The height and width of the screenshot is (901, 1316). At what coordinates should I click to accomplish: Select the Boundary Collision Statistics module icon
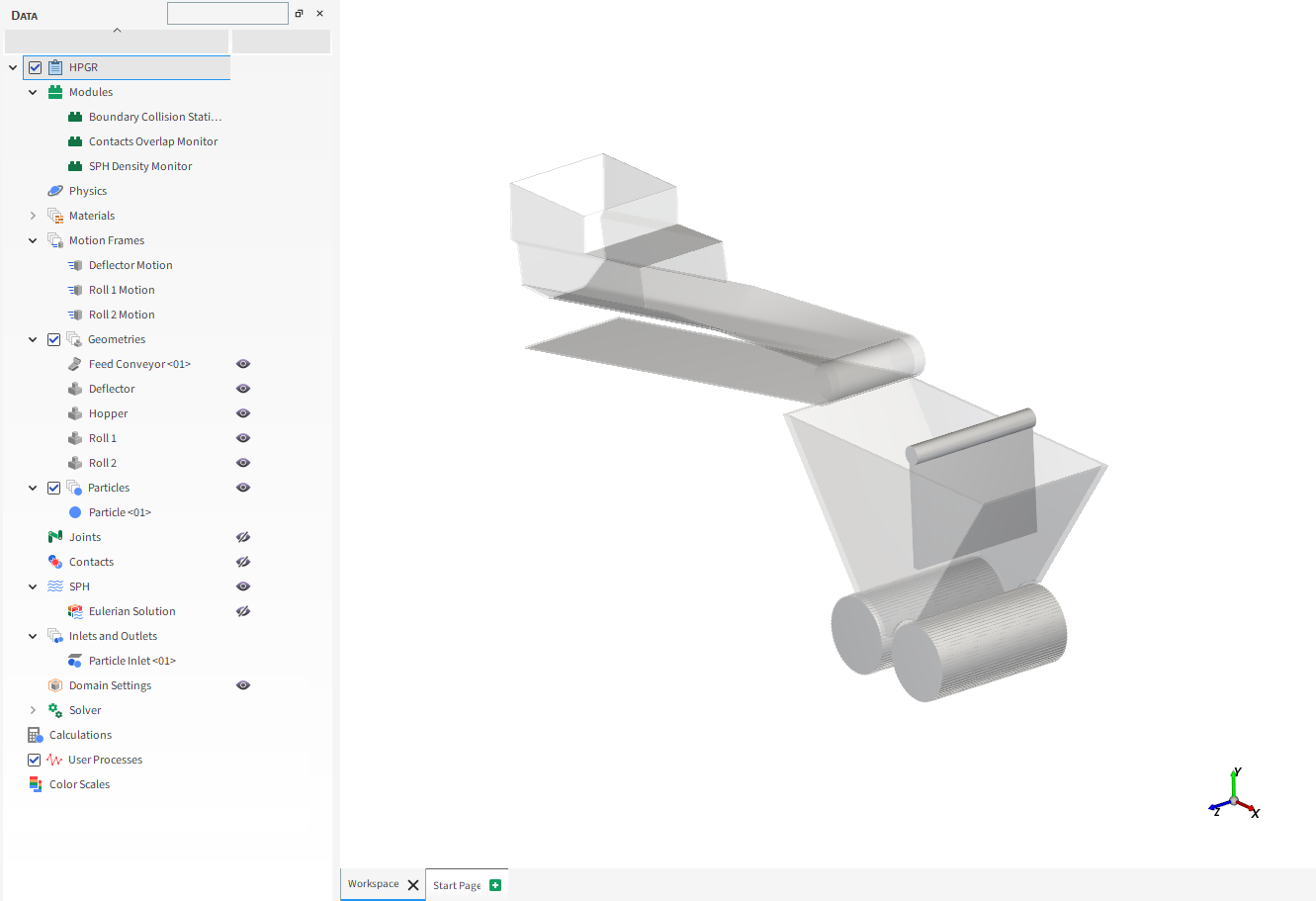(x=75, y=117)
